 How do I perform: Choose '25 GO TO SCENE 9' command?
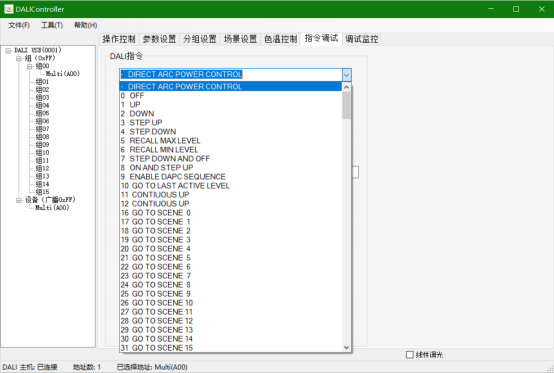[231, 294]
